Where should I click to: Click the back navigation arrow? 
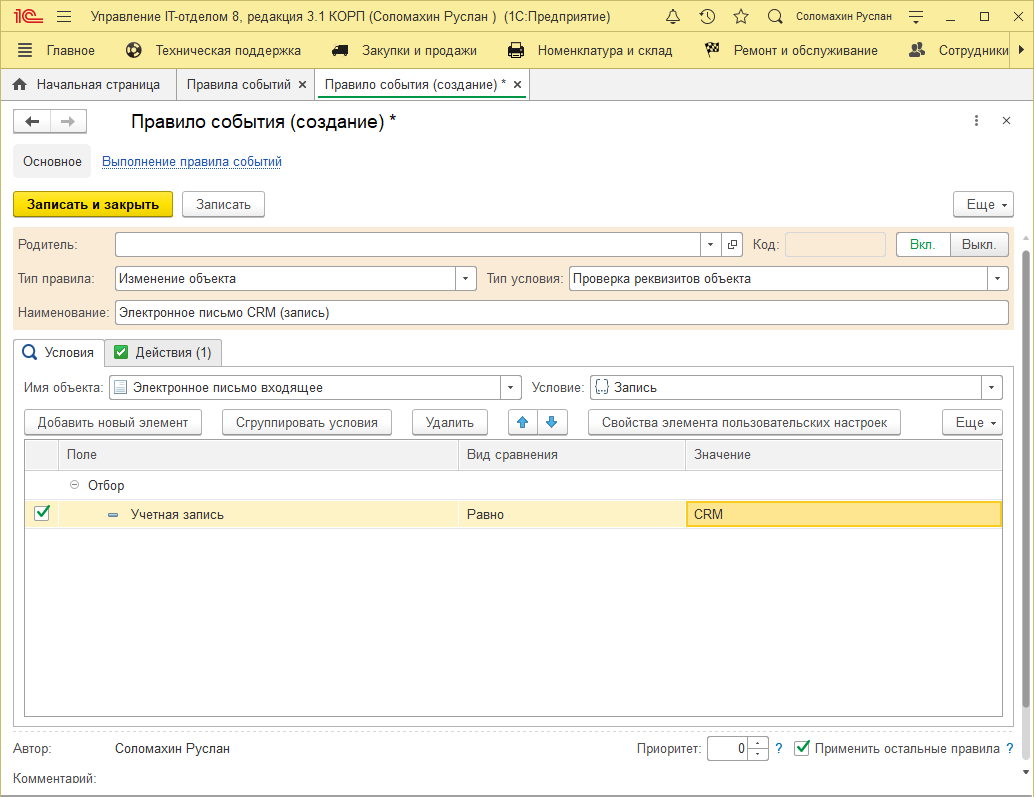(x=32, y=121)
